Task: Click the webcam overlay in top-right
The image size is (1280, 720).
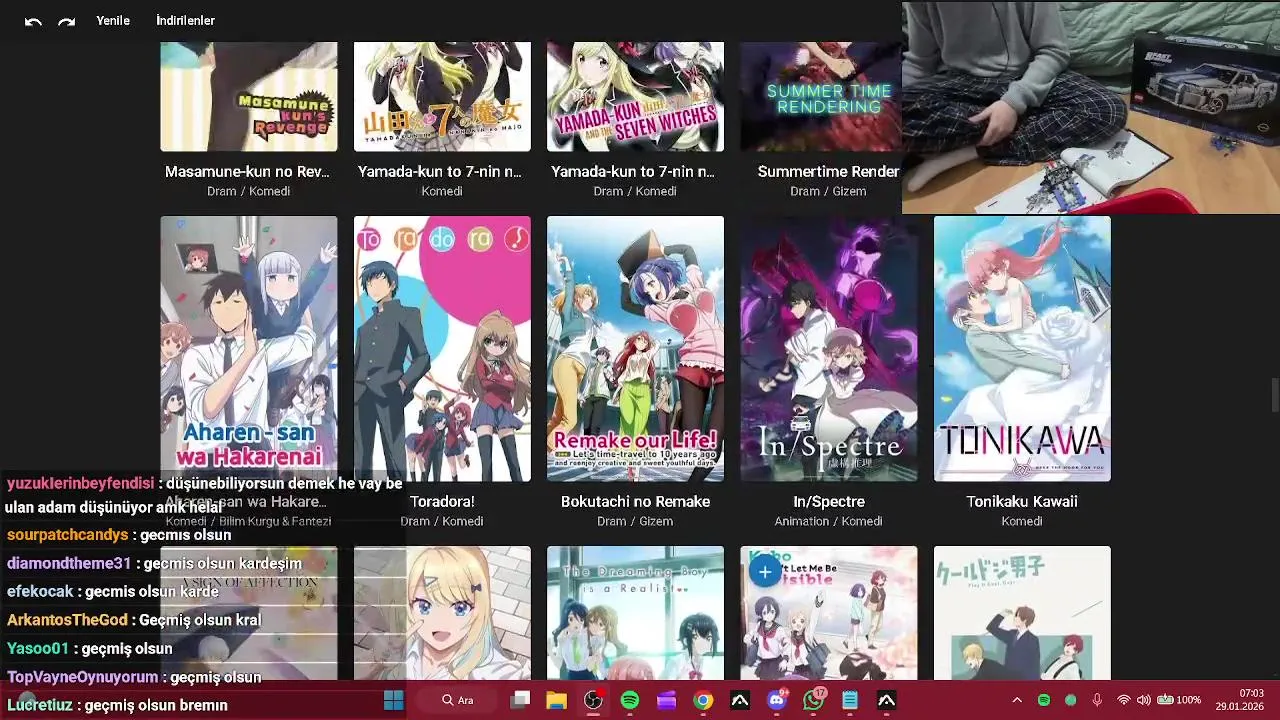Action: click(x=1091, y=107)
